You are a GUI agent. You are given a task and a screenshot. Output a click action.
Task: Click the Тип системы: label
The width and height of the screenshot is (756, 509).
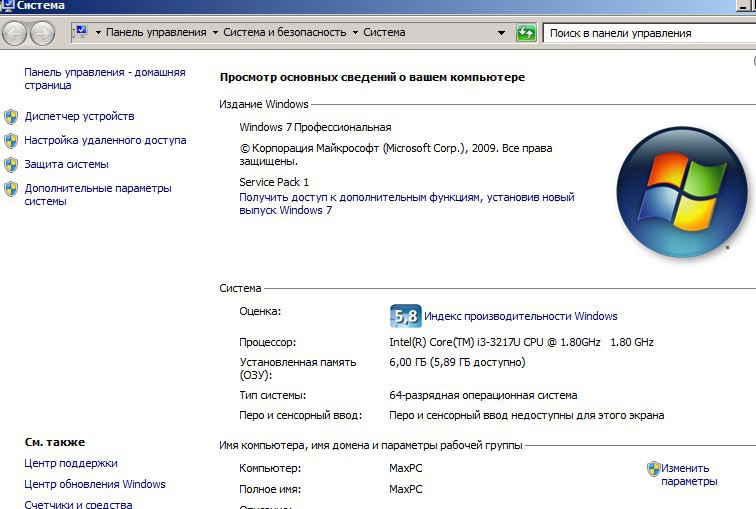coord(273,395)
